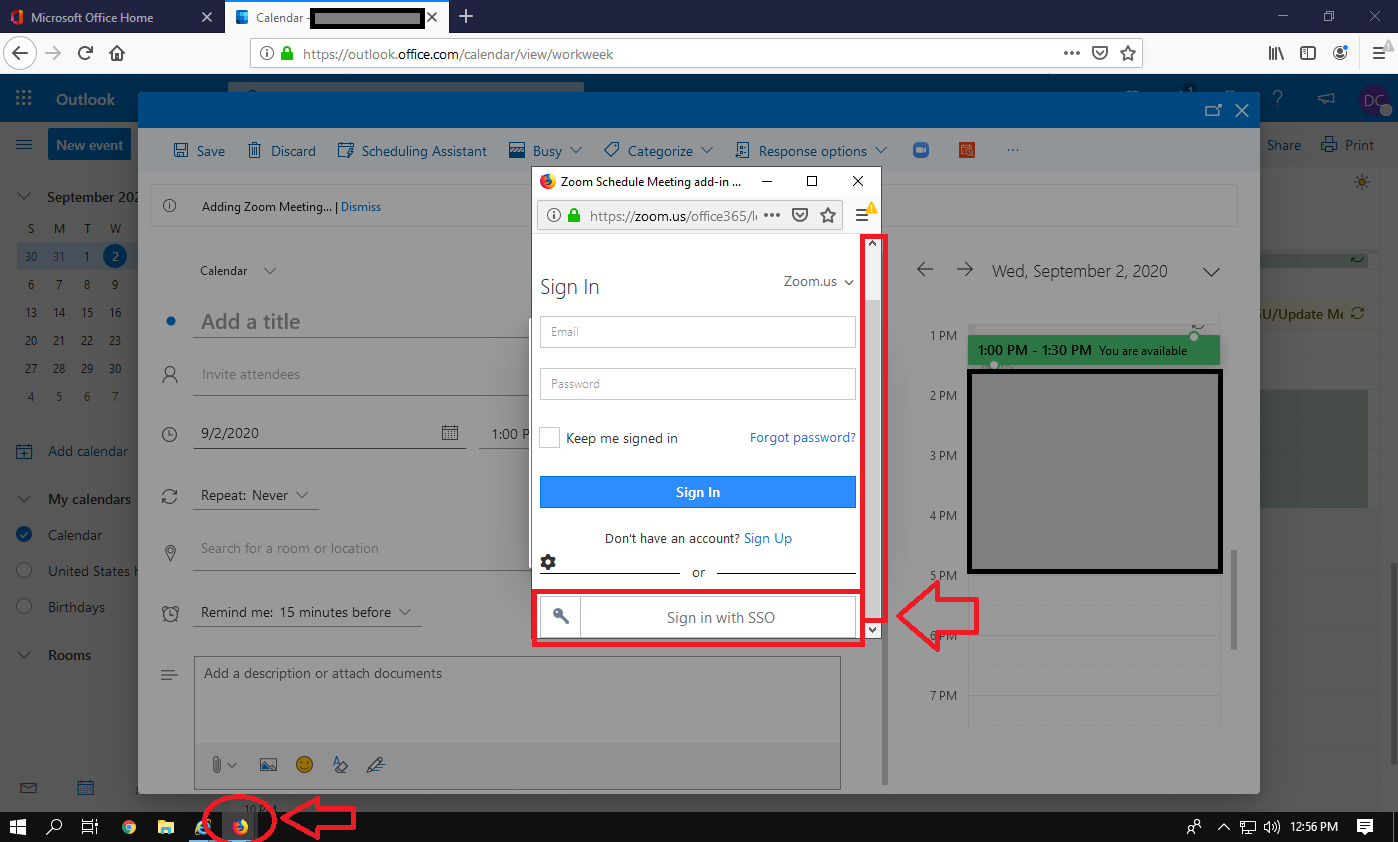Viewport: 1398px width, 842px height.
Task: Save Zoom page to Pocket icon
Action: pos(800,215)
